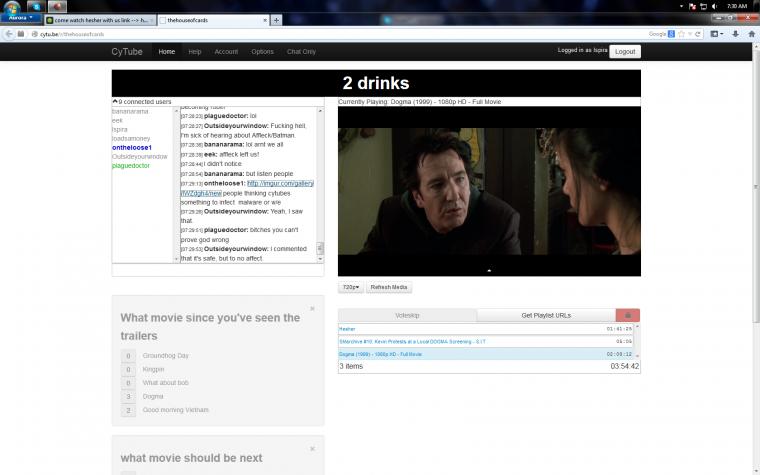The image size is (760, 475).
Task: Select user ontheloose1 in userlist
Action: [x=132, y=147]
